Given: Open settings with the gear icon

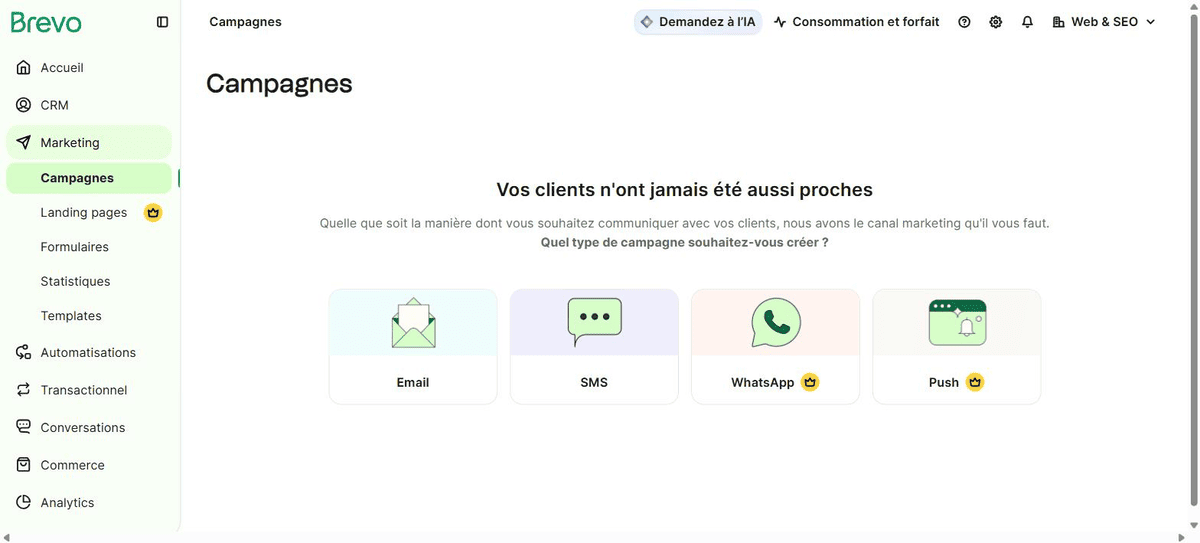Looking at the screenshot, I should coord(996,22).
